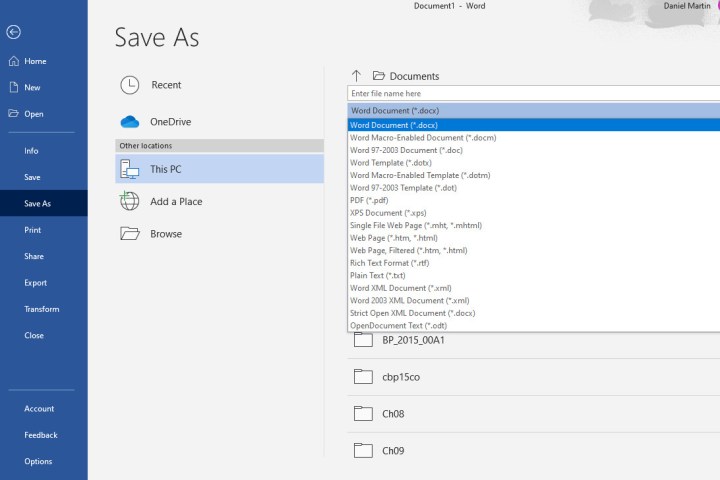Go up one folder level arrow

356,76
